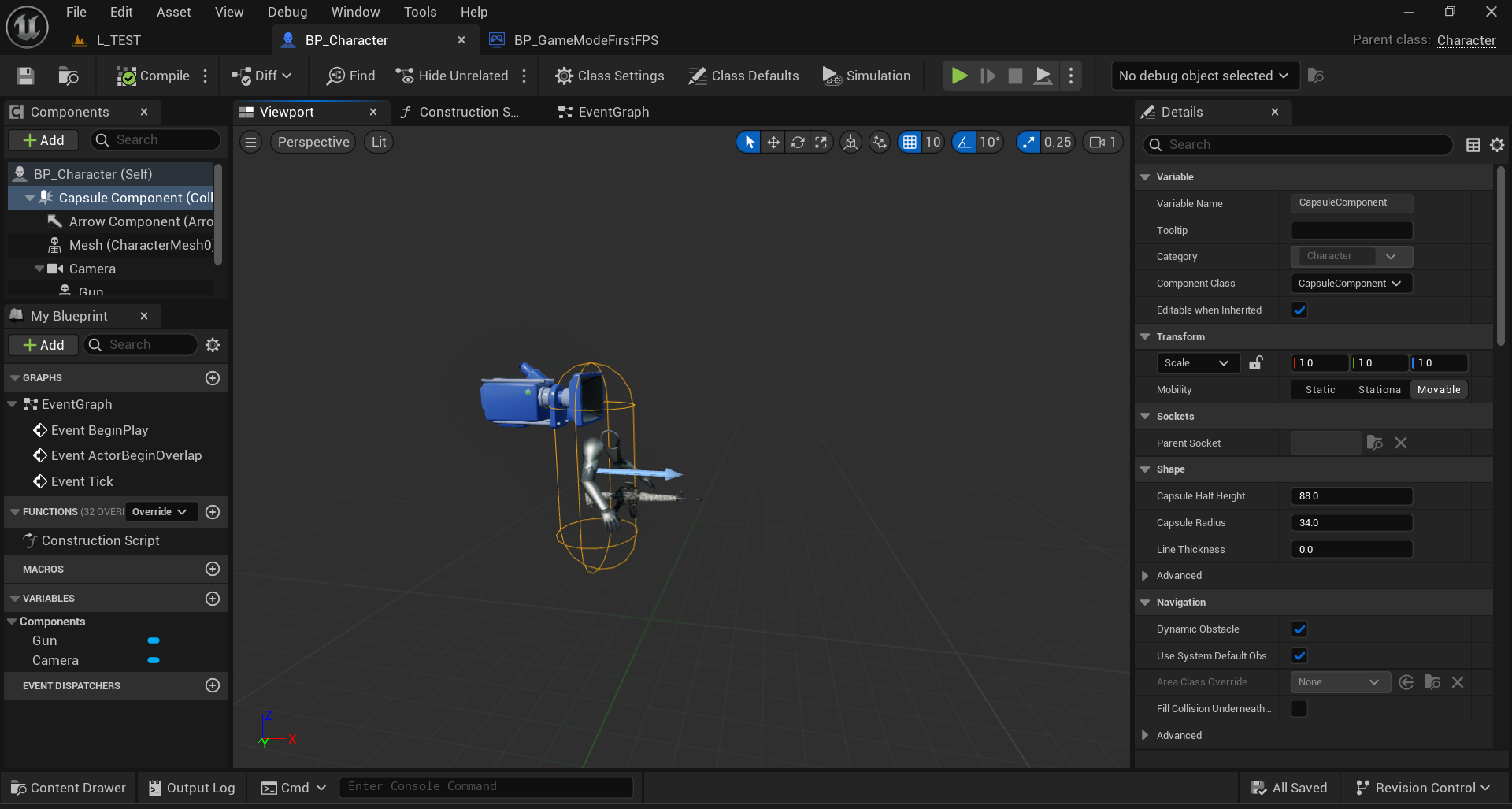Open the debug object selection dropdown
1512x809 pixels.
(x=1204, y=76)
